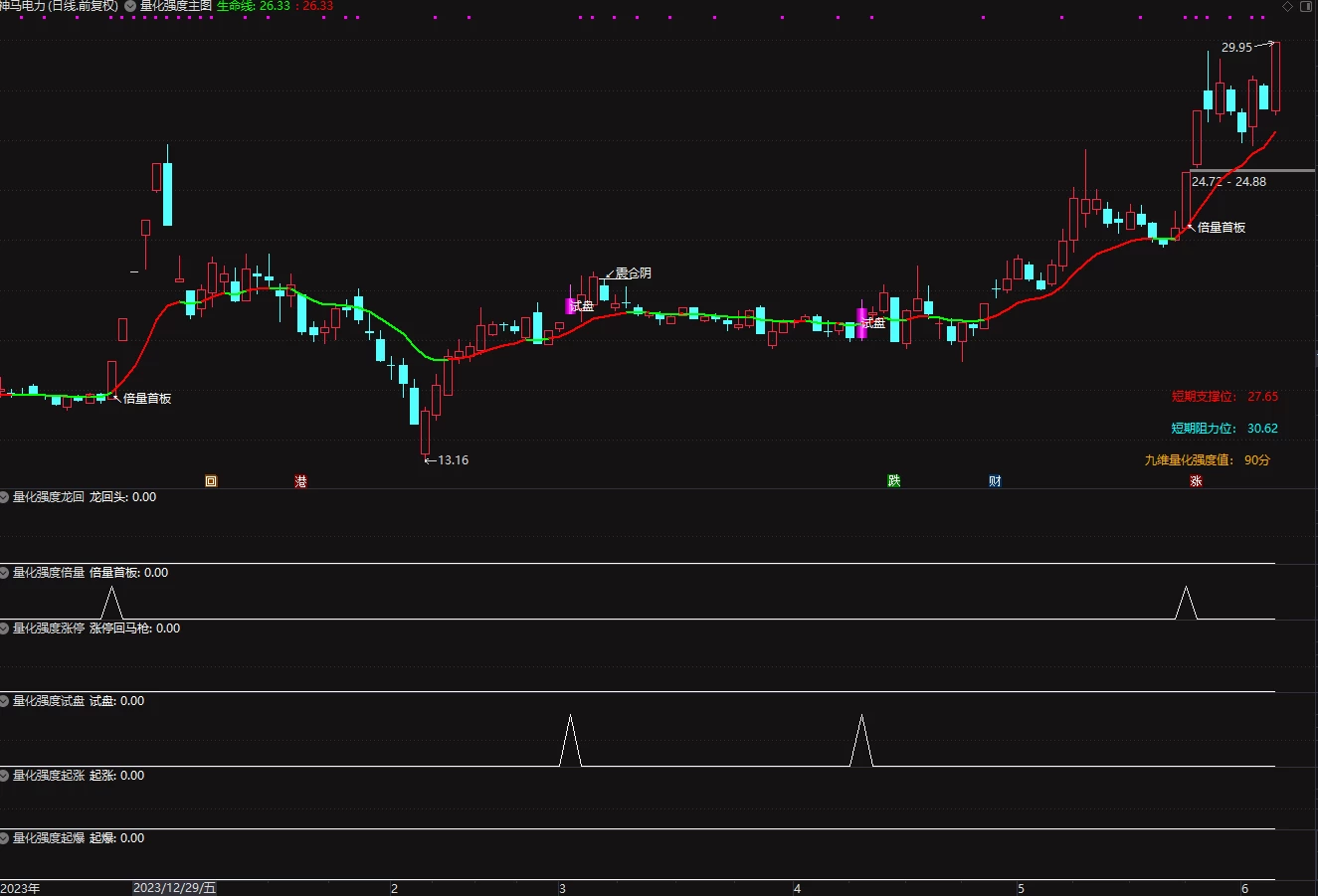Viewport: 1318px width, 896px height.
Task: Click the 倍量首板: 0.00 value
Action: coord(128,574)
